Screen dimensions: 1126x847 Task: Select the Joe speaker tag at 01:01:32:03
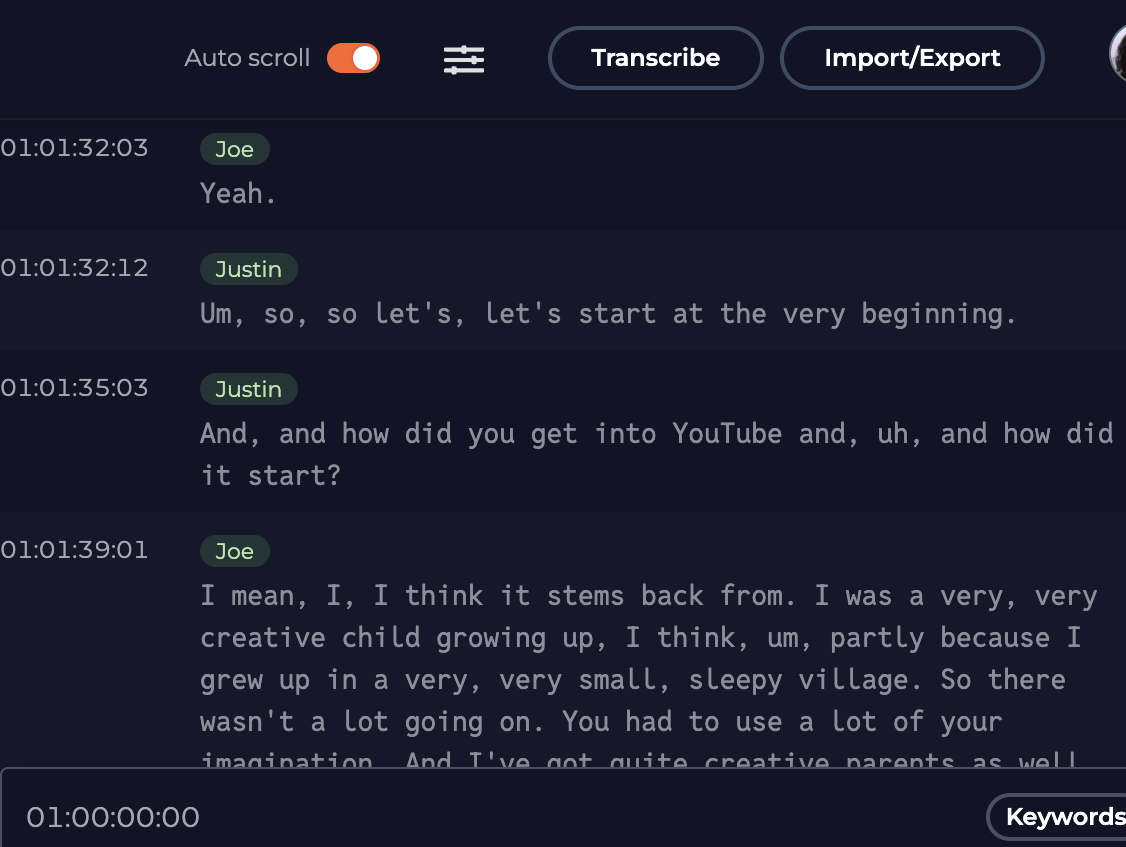234,150
